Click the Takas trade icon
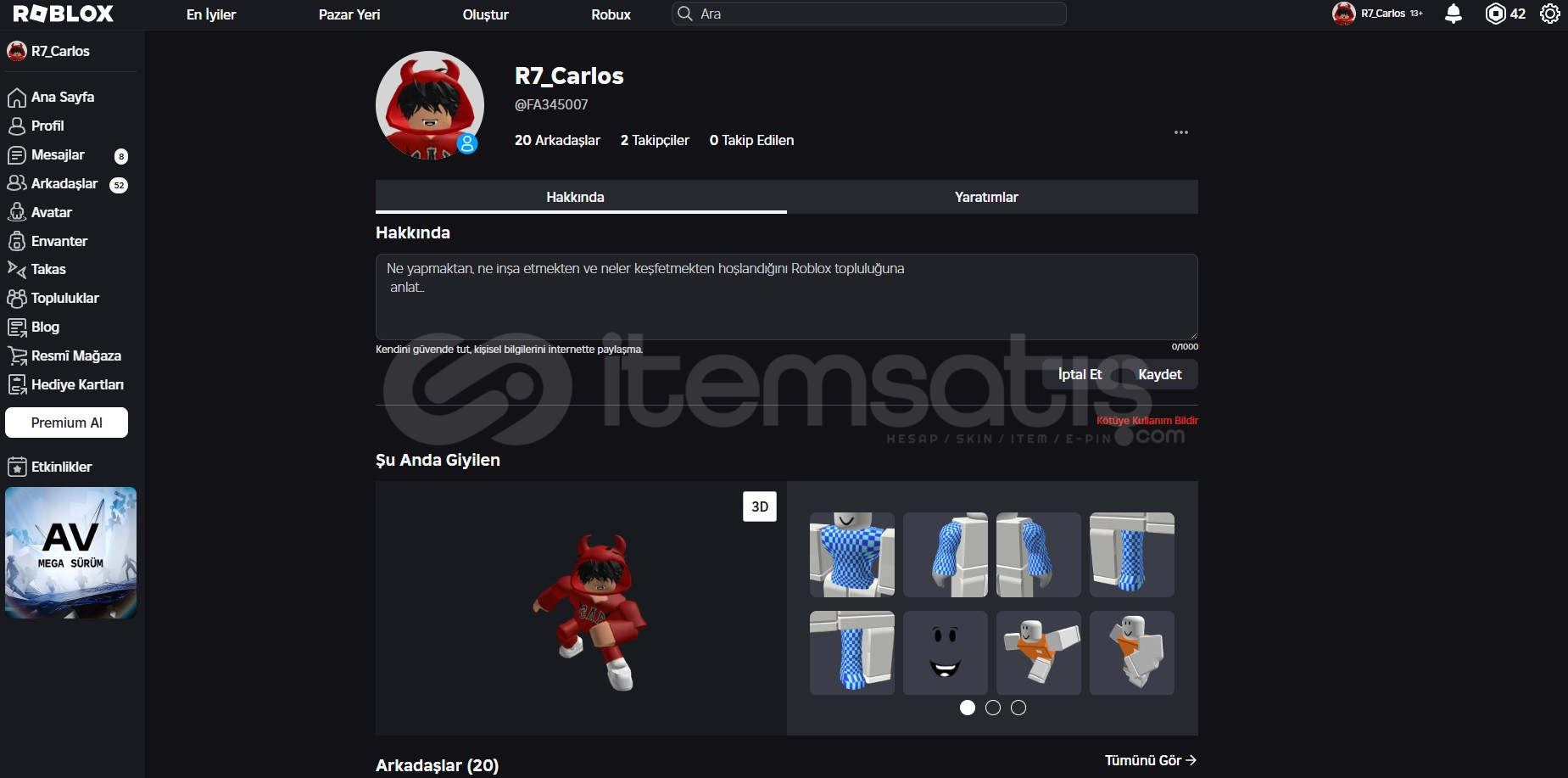 [x=16, y=269]
